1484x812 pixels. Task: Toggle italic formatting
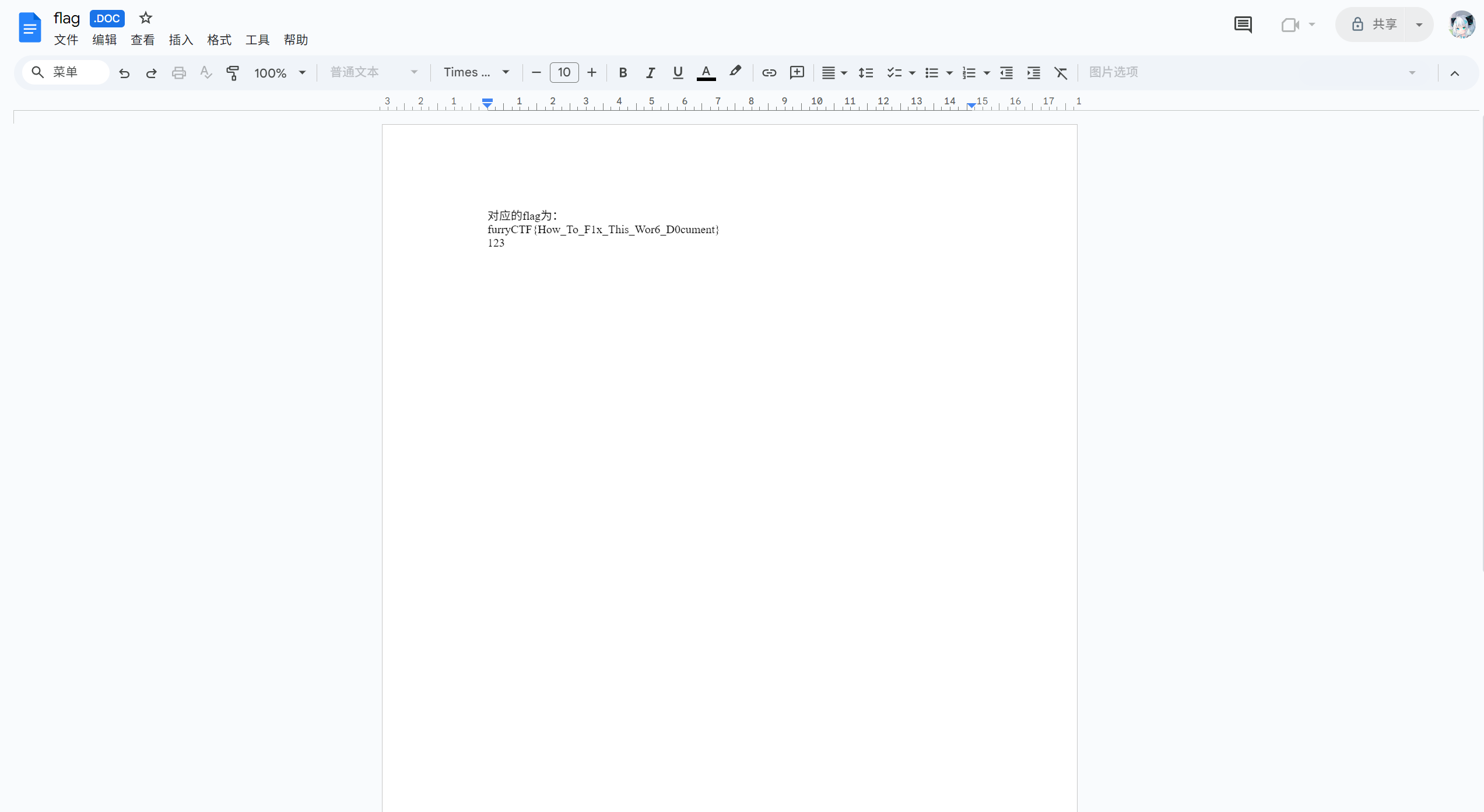pyautogui.click(x=650, y=72)
